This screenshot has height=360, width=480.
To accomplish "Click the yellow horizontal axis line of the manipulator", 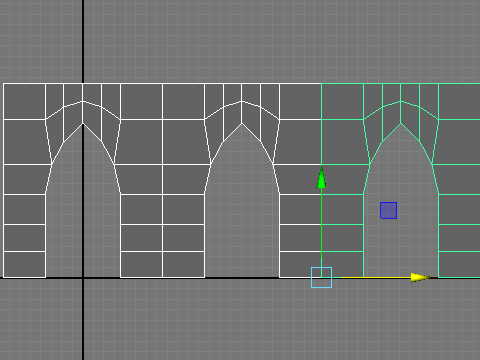I will coord(376,277).
